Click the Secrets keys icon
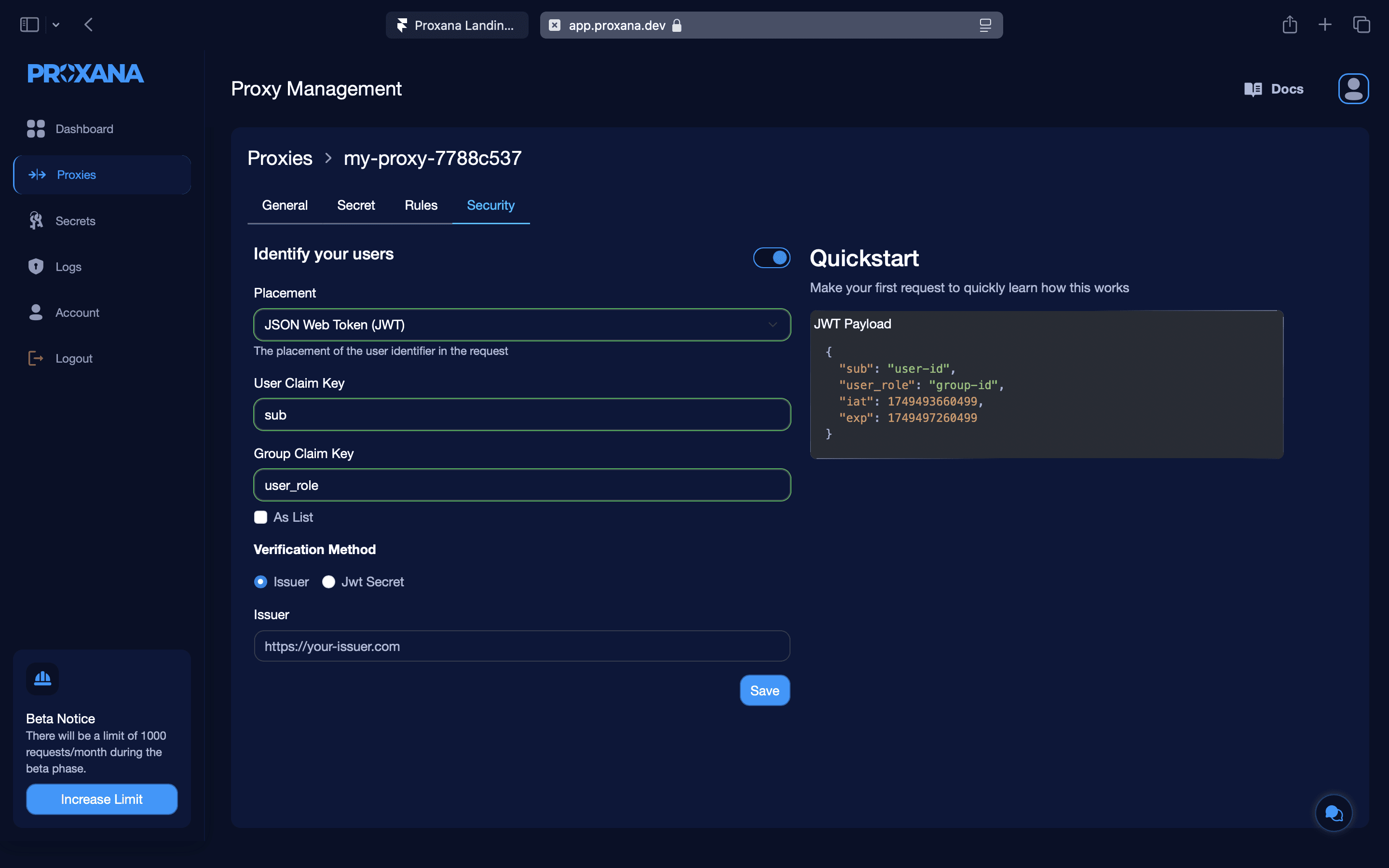The image size is (1389, 868). pos(36,220)
